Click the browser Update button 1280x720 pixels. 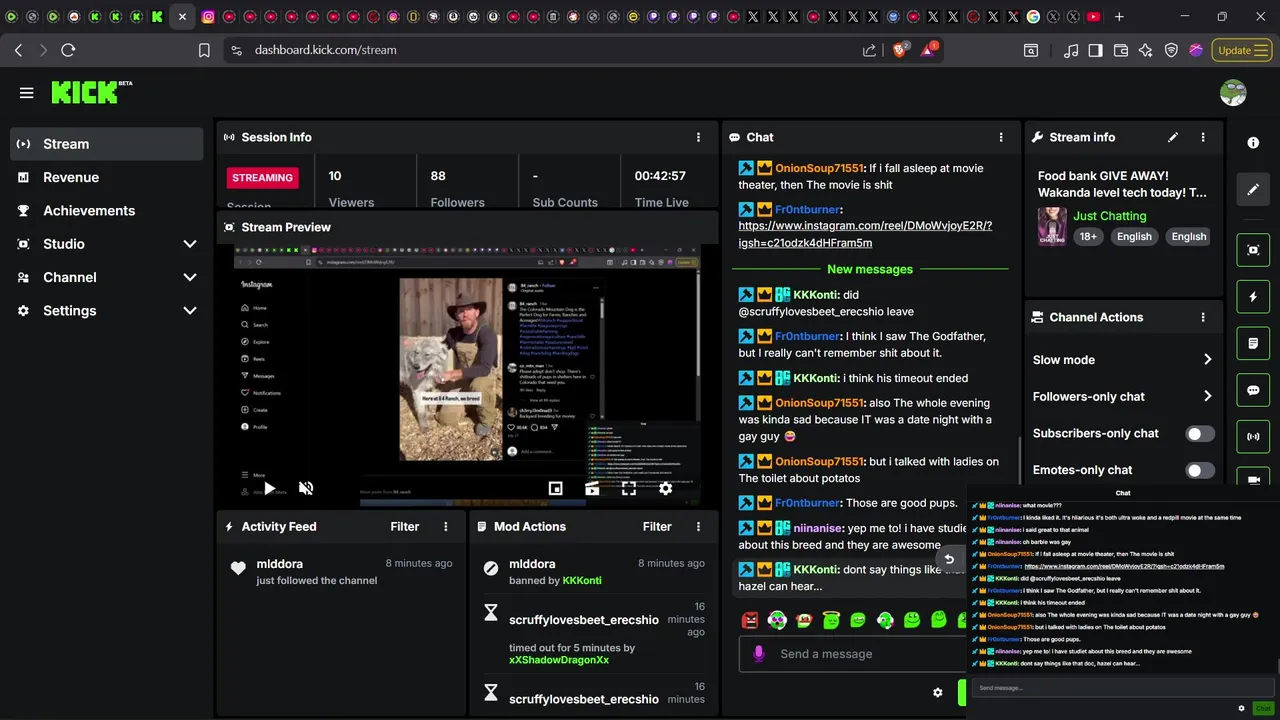pyautogui.click(x=1243, y=50)
